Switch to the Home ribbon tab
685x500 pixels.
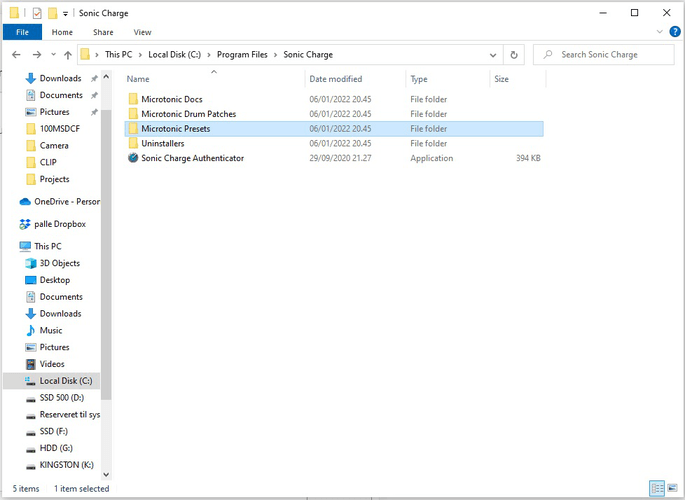pos(62,32)
